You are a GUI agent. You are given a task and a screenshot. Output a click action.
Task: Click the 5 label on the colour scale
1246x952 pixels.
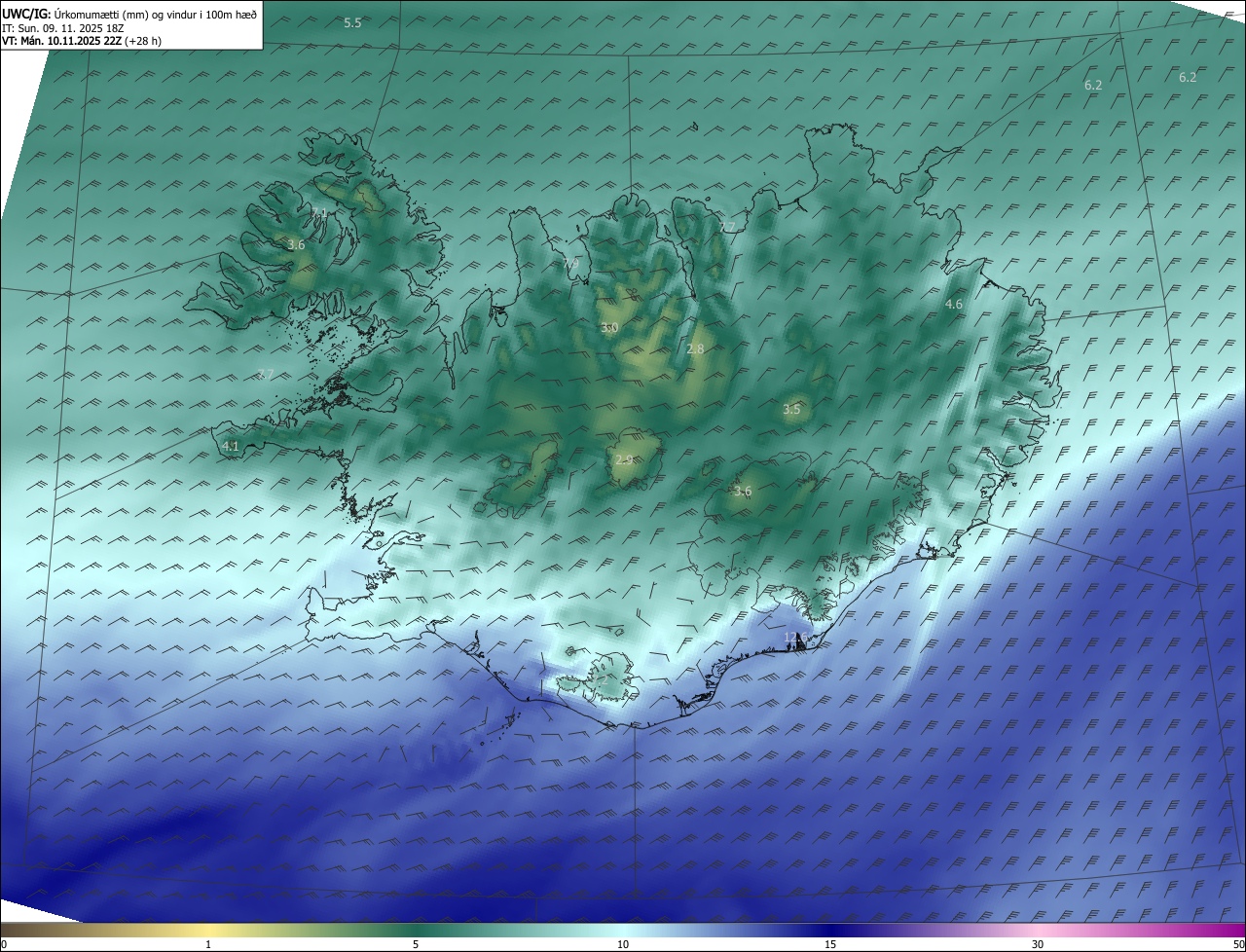tap(416, 944)
